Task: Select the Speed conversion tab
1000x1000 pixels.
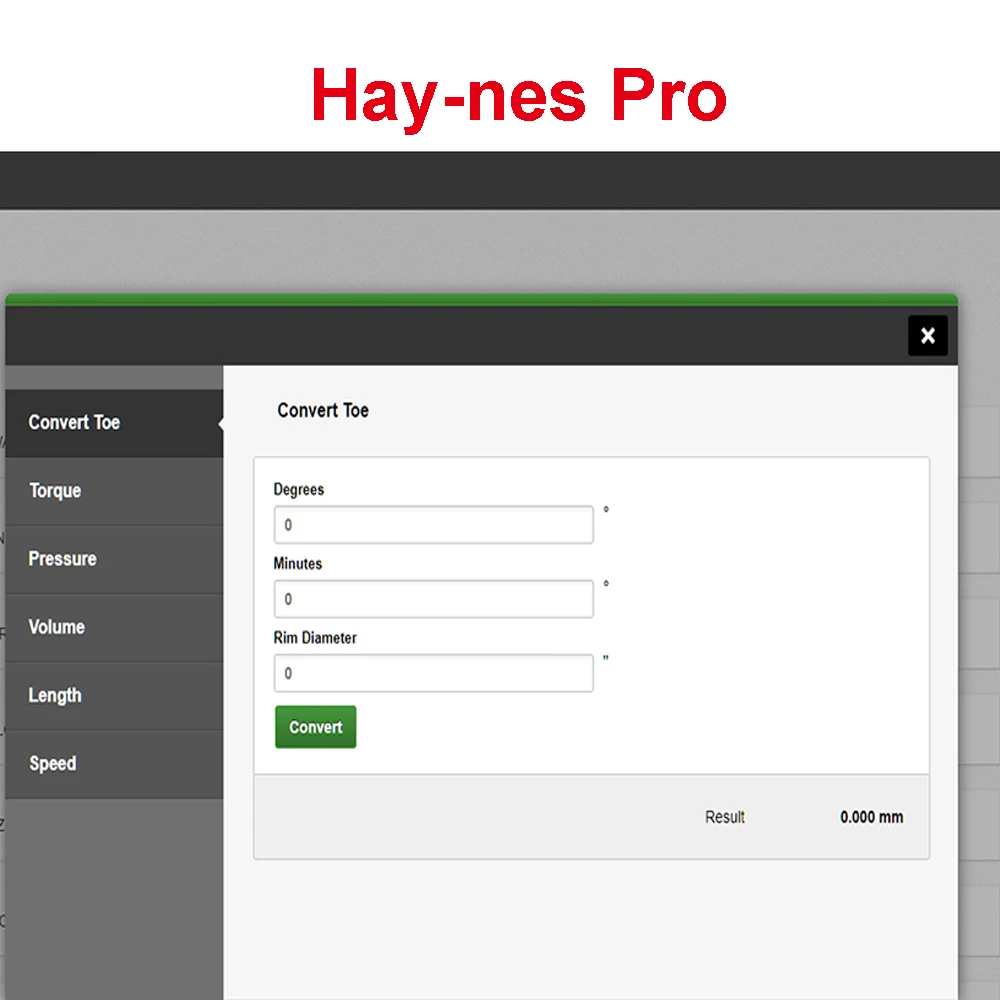Action: 114,764
